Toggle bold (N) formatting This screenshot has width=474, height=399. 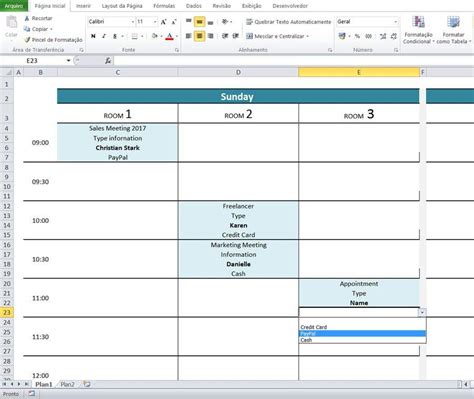(93, 36)
